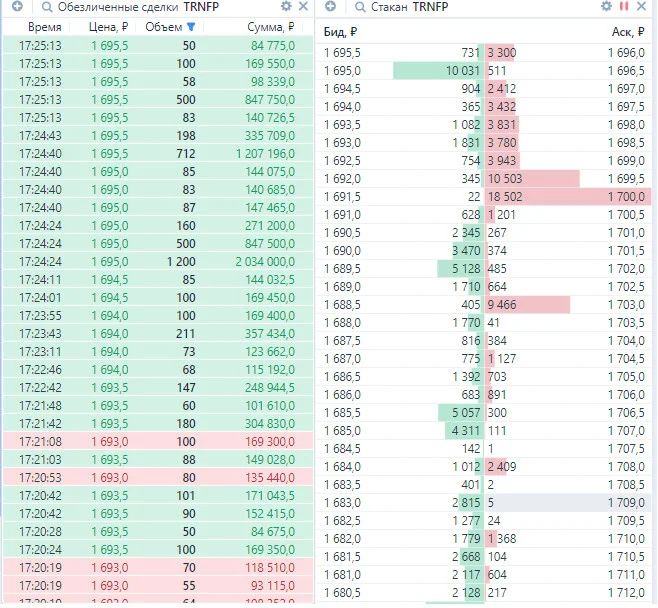This screenshot has width=658, height=608.
Task: Click the ask price 1 705,0
Action: (x=626, y=377)
